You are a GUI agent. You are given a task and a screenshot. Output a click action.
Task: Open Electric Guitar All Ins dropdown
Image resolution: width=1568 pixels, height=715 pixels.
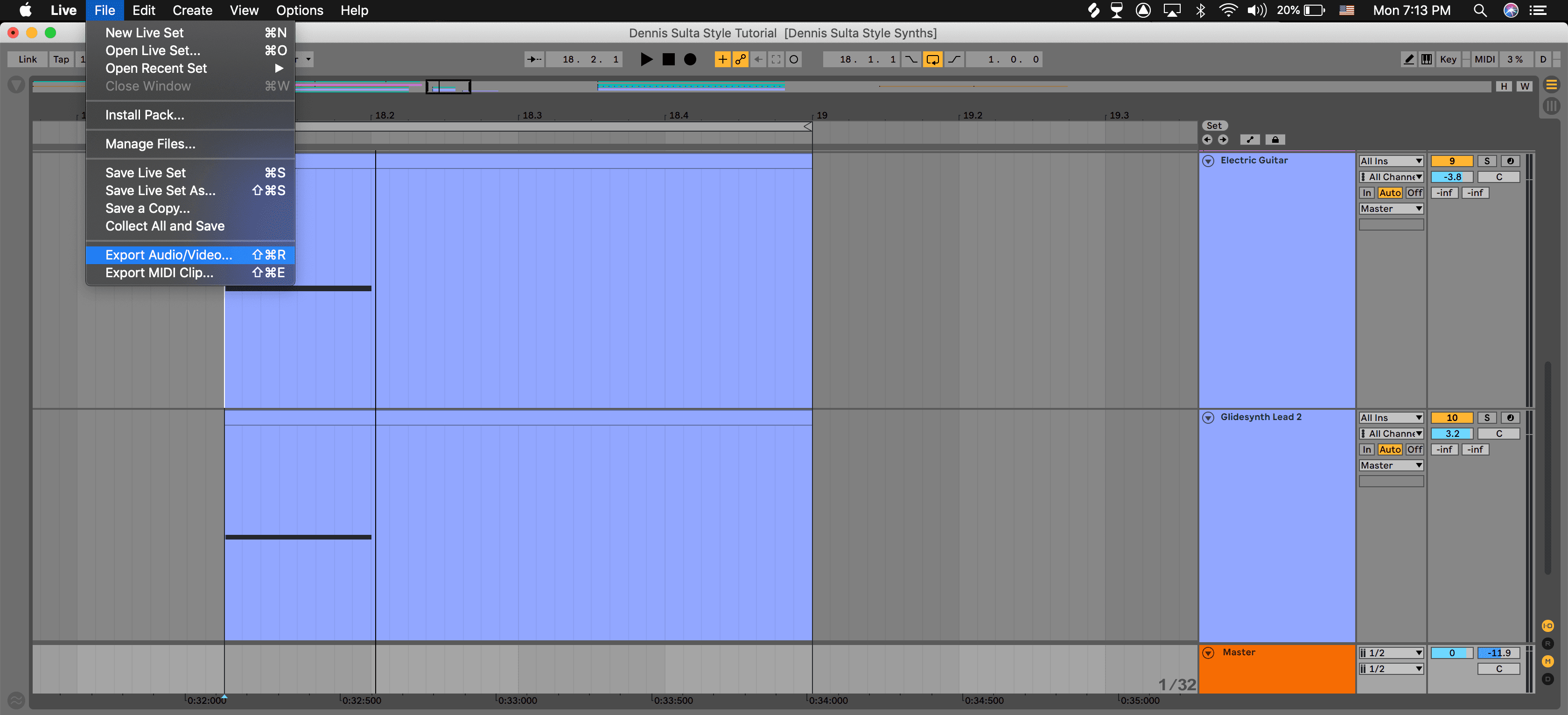tap(1391, 161)
